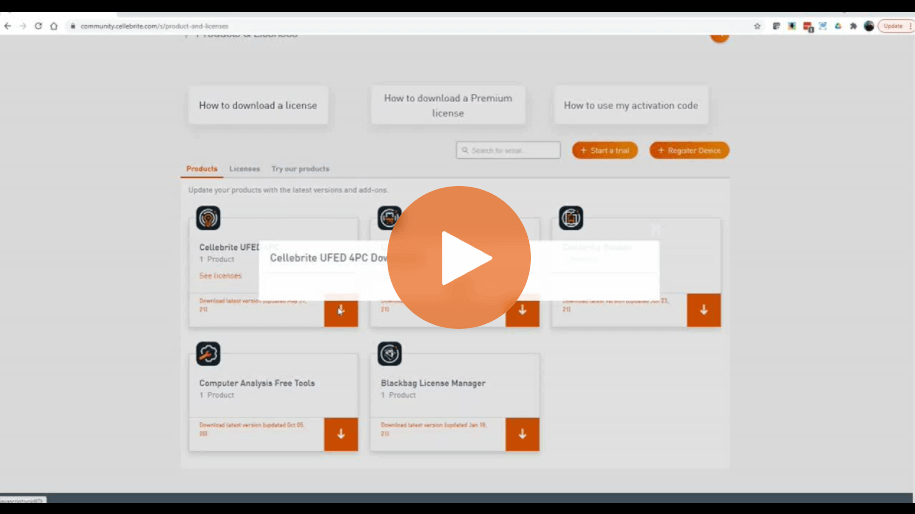Image resolution: width=915 pixels, height=514 pixels.
Task: Click the Cellebrite UFED 4PC product icon
Action: pyautogui.click(x=208, y=218)
